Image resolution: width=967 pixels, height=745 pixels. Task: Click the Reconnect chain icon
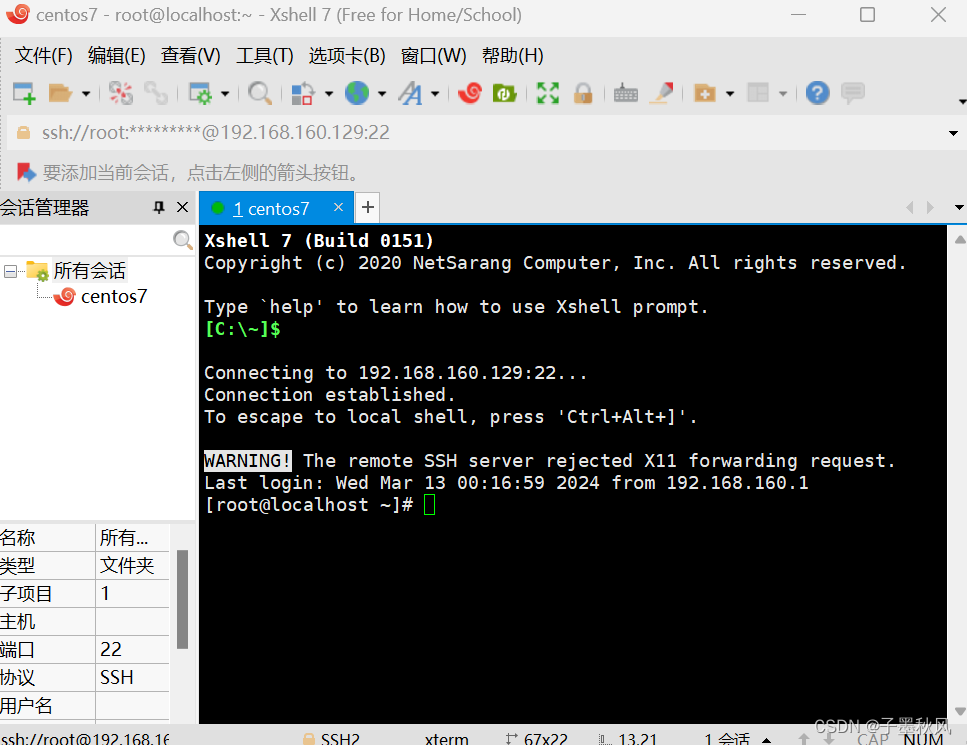(x=155, y=94)
